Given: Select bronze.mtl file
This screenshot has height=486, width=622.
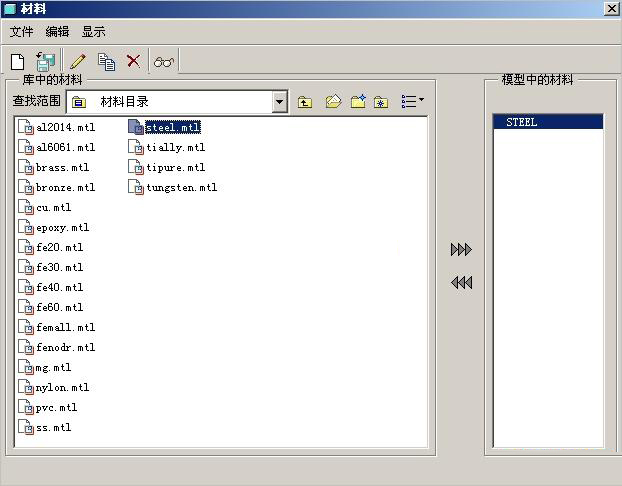Looking at the screenshot, I should (57, 187).
